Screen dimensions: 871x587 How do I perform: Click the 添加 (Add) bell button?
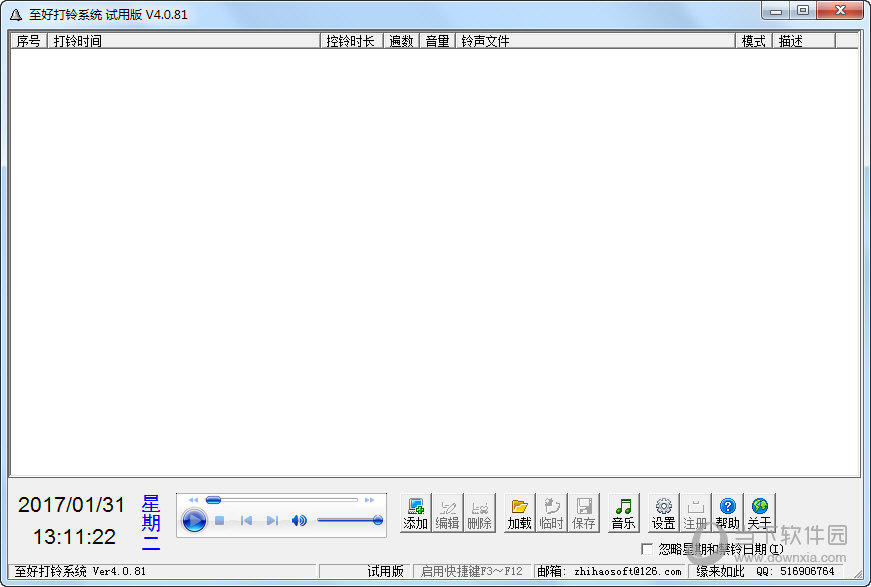pos(416,513)
